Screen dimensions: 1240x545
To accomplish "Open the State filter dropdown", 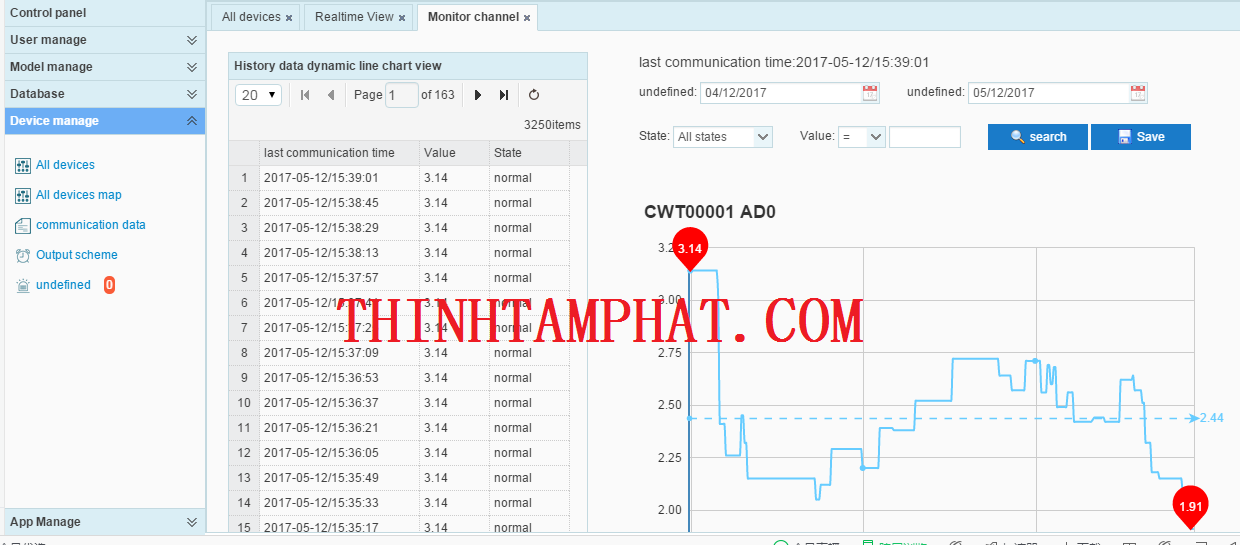I will click(722, 137).
